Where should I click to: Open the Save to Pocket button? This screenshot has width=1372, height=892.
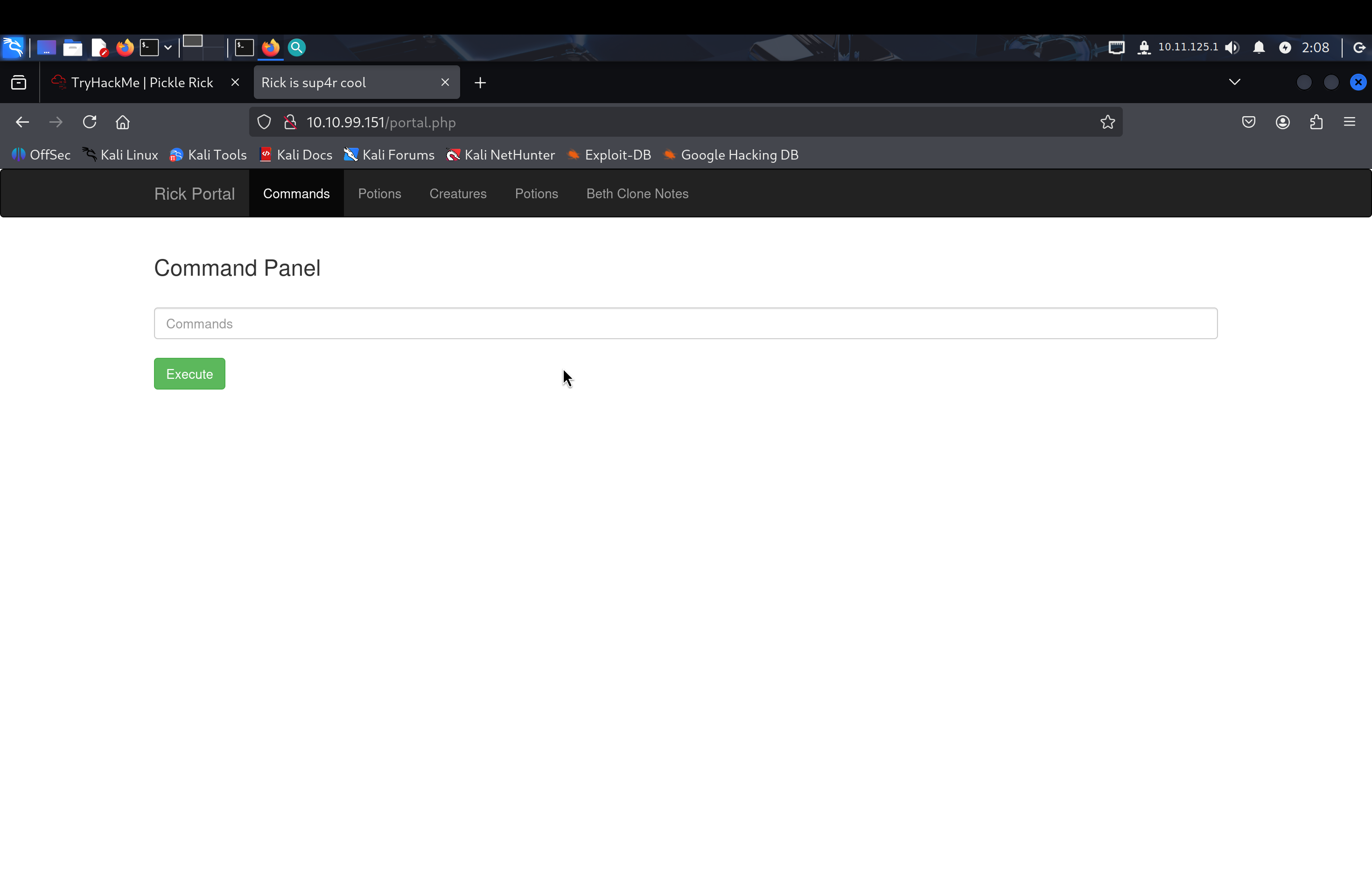[x=1249, y=122]
